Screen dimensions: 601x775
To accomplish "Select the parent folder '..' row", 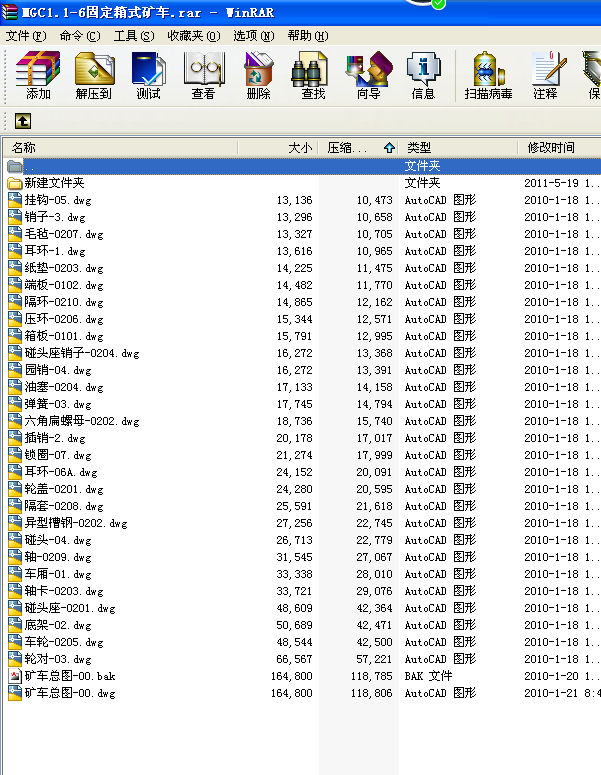I will click(302, 166).
